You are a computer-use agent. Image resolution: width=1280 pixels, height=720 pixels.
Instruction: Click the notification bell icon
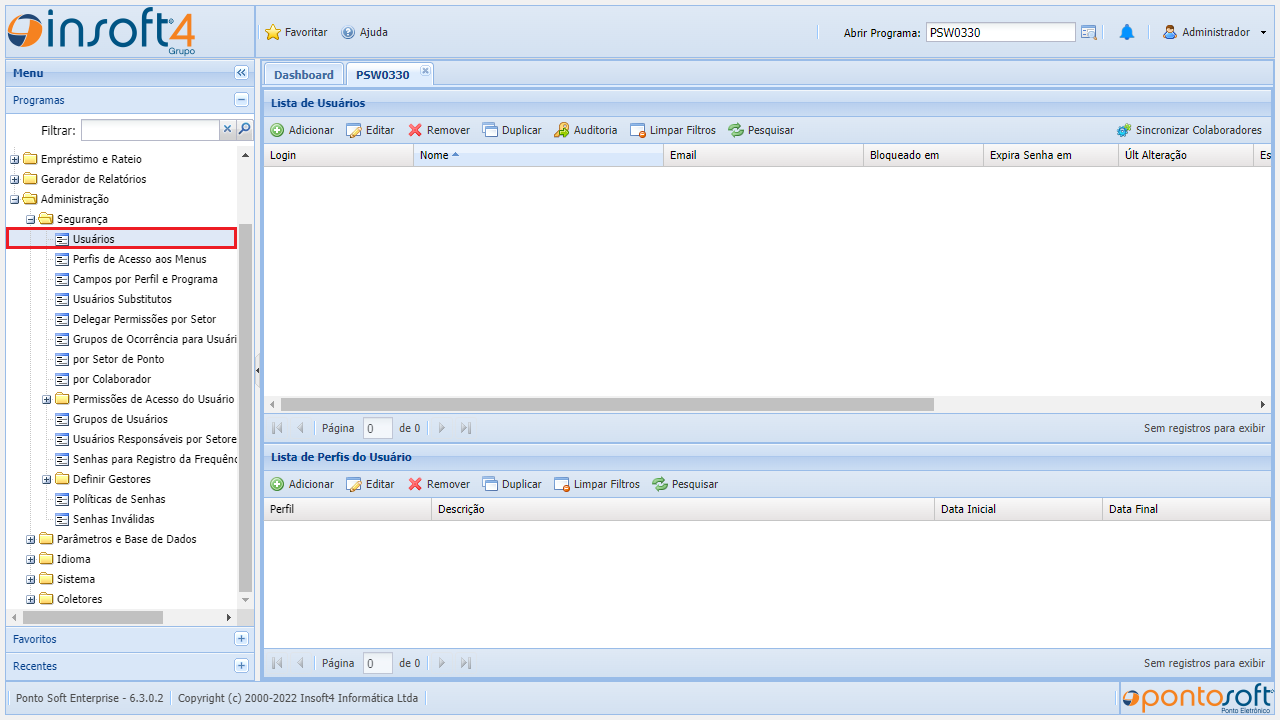click(x=1127, y=33)
